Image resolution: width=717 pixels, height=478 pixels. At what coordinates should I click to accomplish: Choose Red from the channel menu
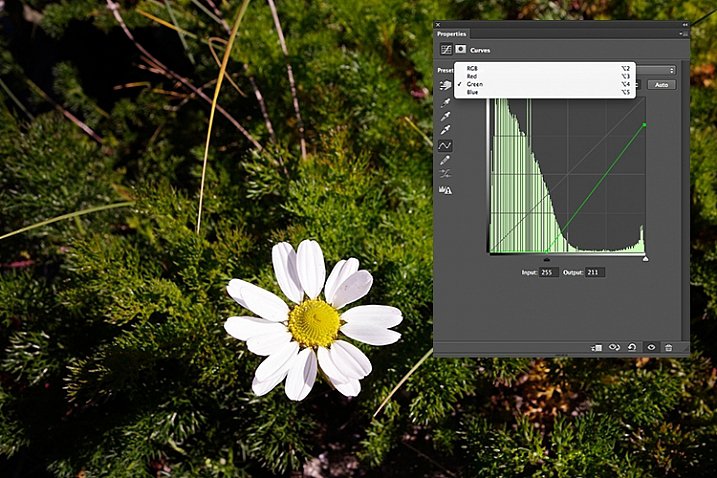[x=472, y=76]
